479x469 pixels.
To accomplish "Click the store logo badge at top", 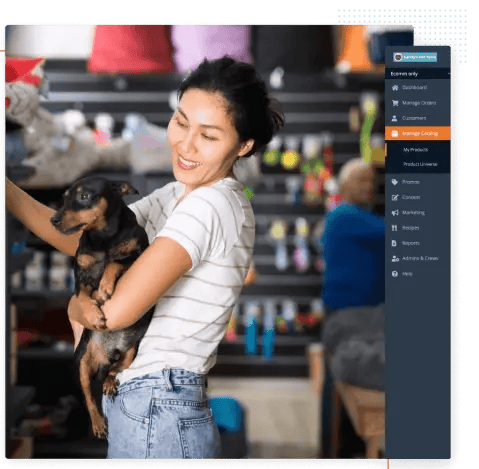I will pos(415,57).
